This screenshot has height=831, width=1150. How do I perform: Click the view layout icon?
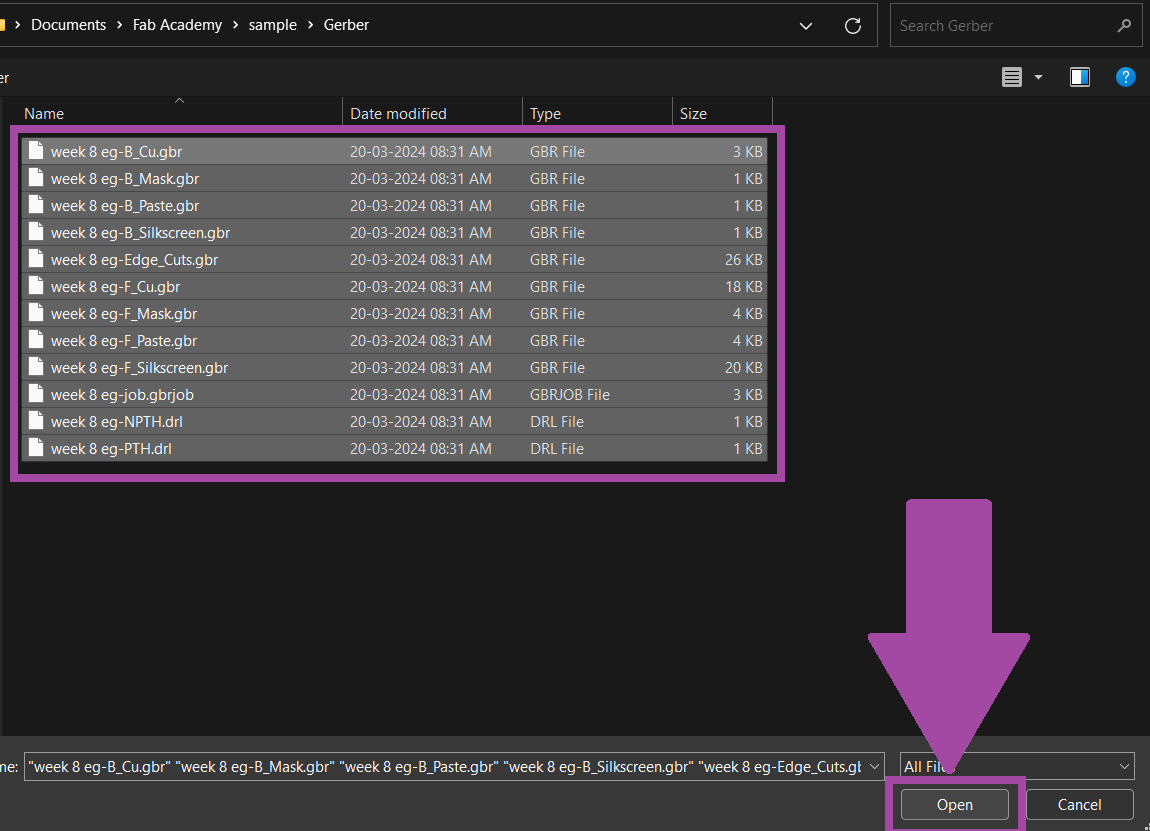[x=1012, y=77]
